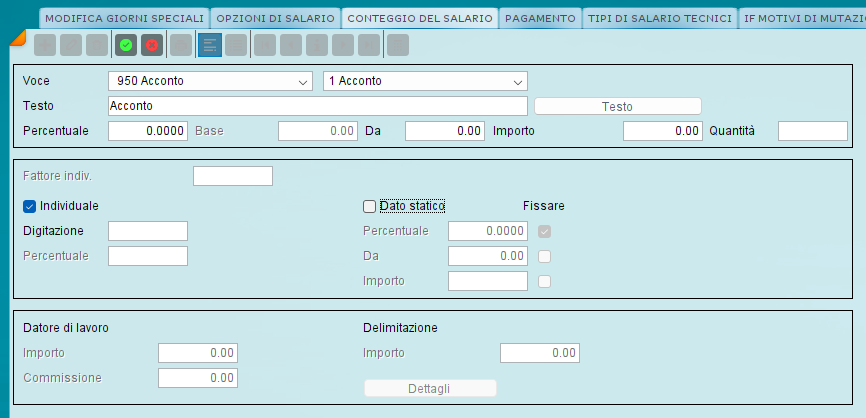Click the Base amount field
Screen dimensions: 866x418
coord(318,131)
